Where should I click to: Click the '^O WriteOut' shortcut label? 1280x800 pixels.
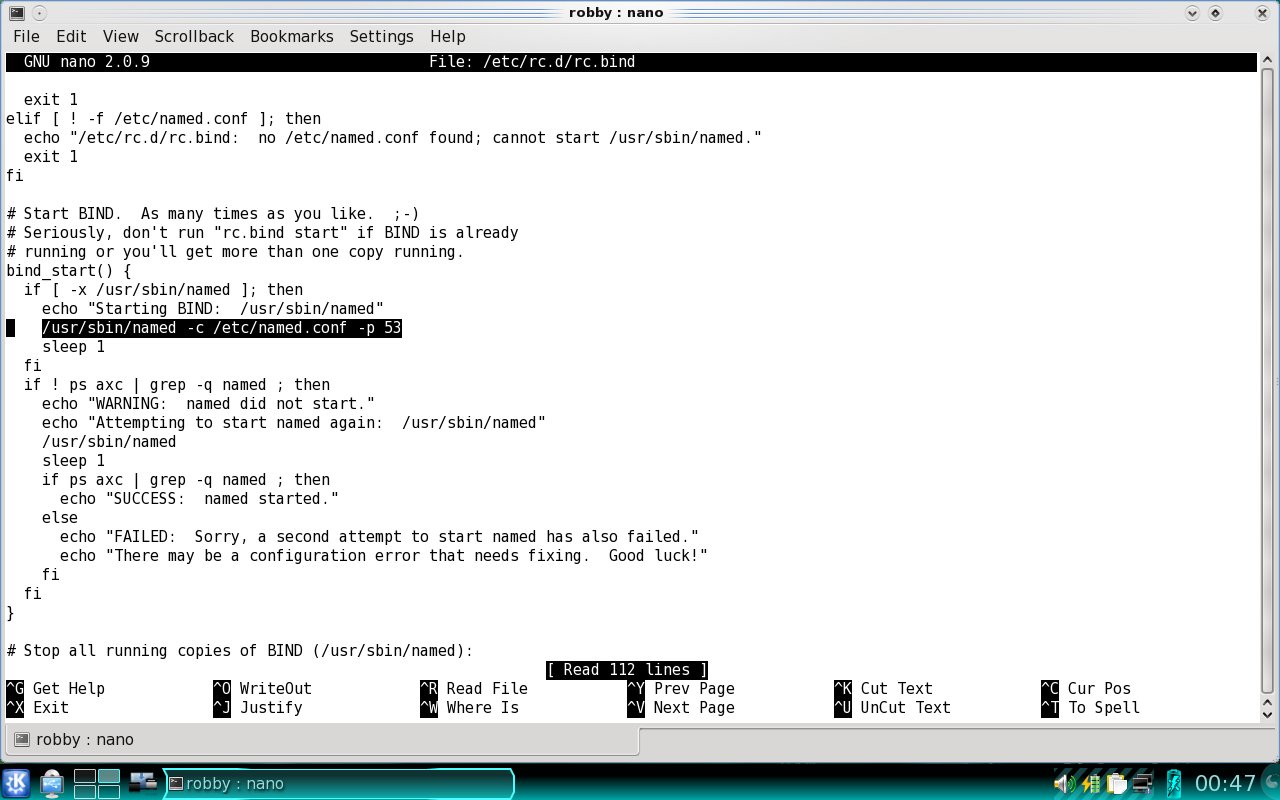pyautogui.click(x=262, y=689)
